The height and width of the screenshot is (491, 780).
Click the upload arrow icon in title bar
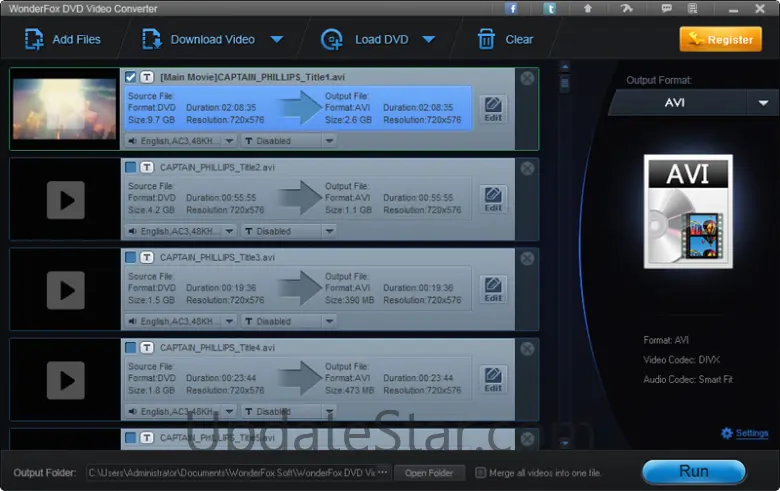coord(588,8)
